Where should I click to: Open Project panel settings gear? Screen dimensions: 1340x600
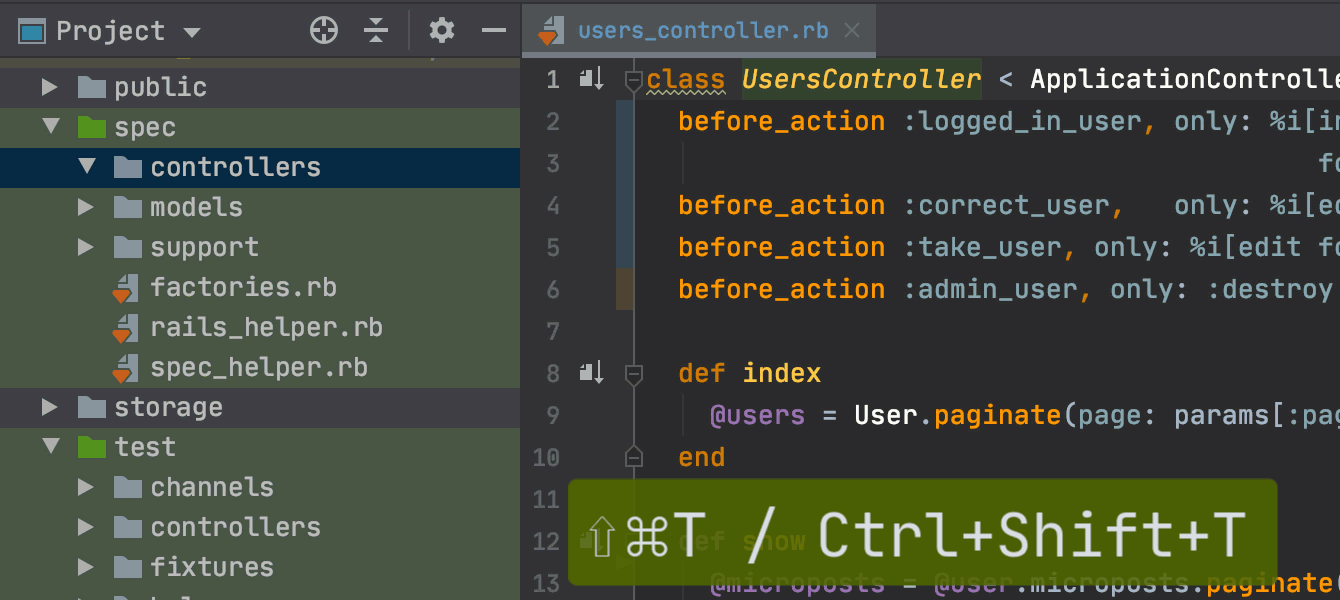(442, 31)
